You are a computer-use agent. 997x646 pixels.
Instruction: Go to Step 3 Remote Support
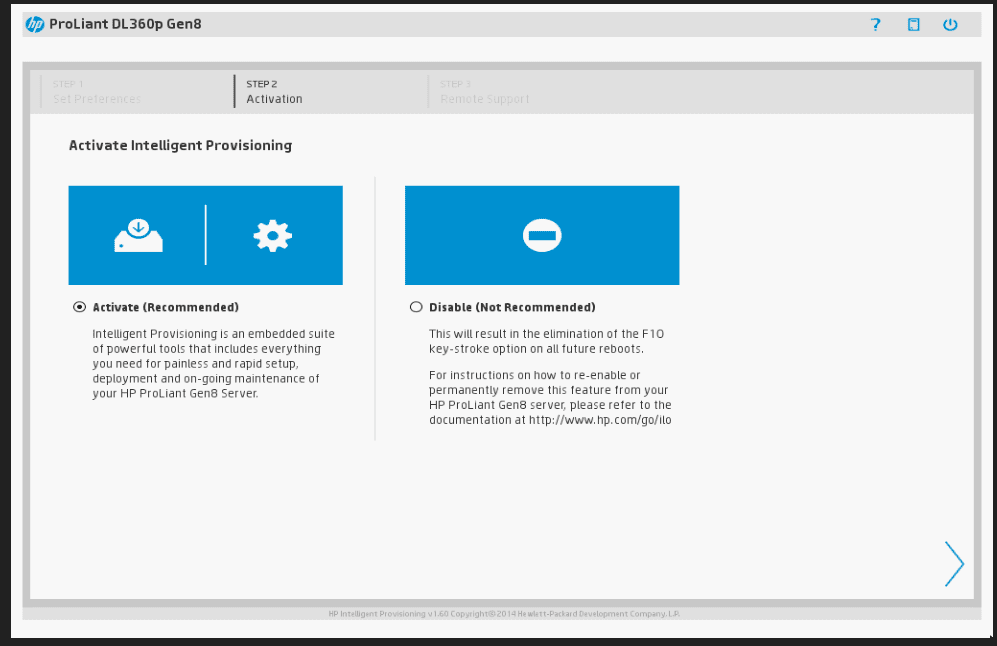point(485,92)
